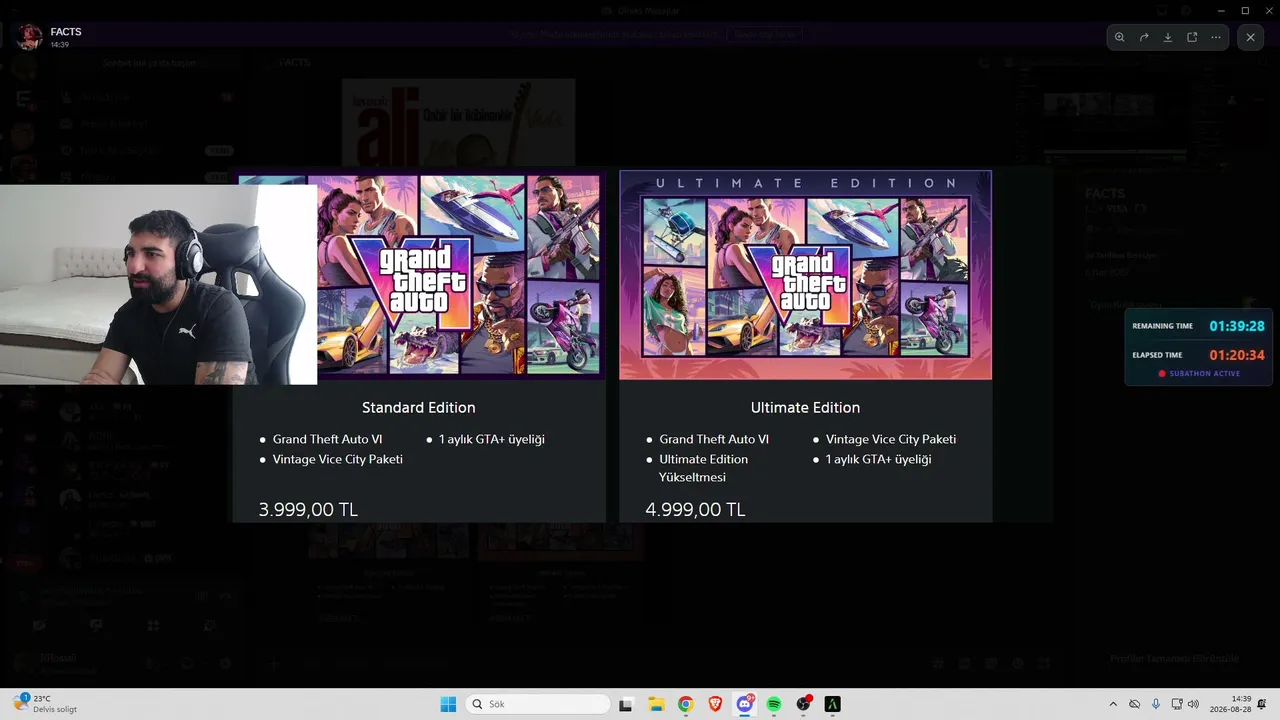Download the image with the download icon
This screenshot has height=720, width=1280.
(x=1168, y=37)
